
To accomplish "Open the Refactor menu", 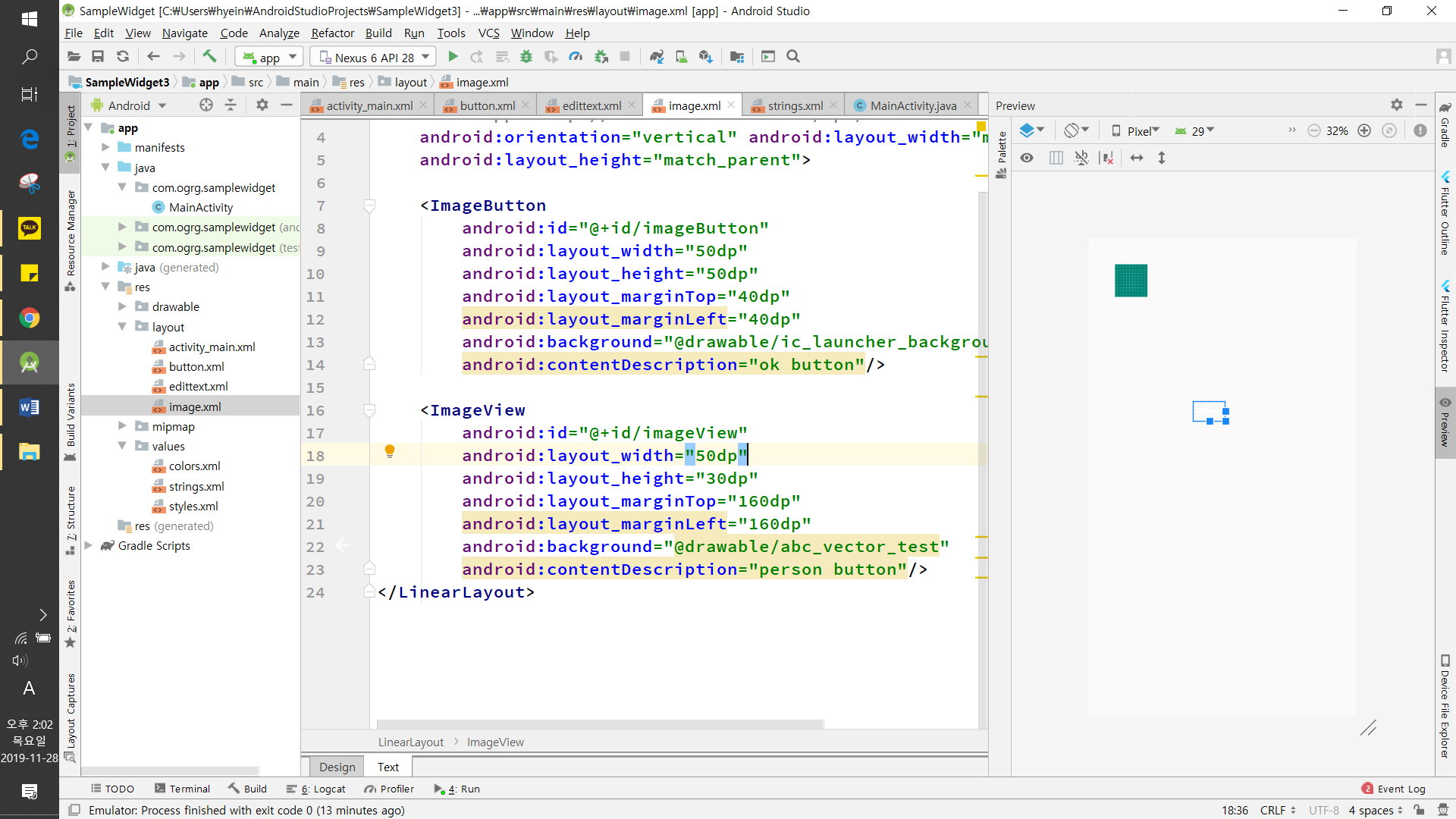I will coord(332,33).
